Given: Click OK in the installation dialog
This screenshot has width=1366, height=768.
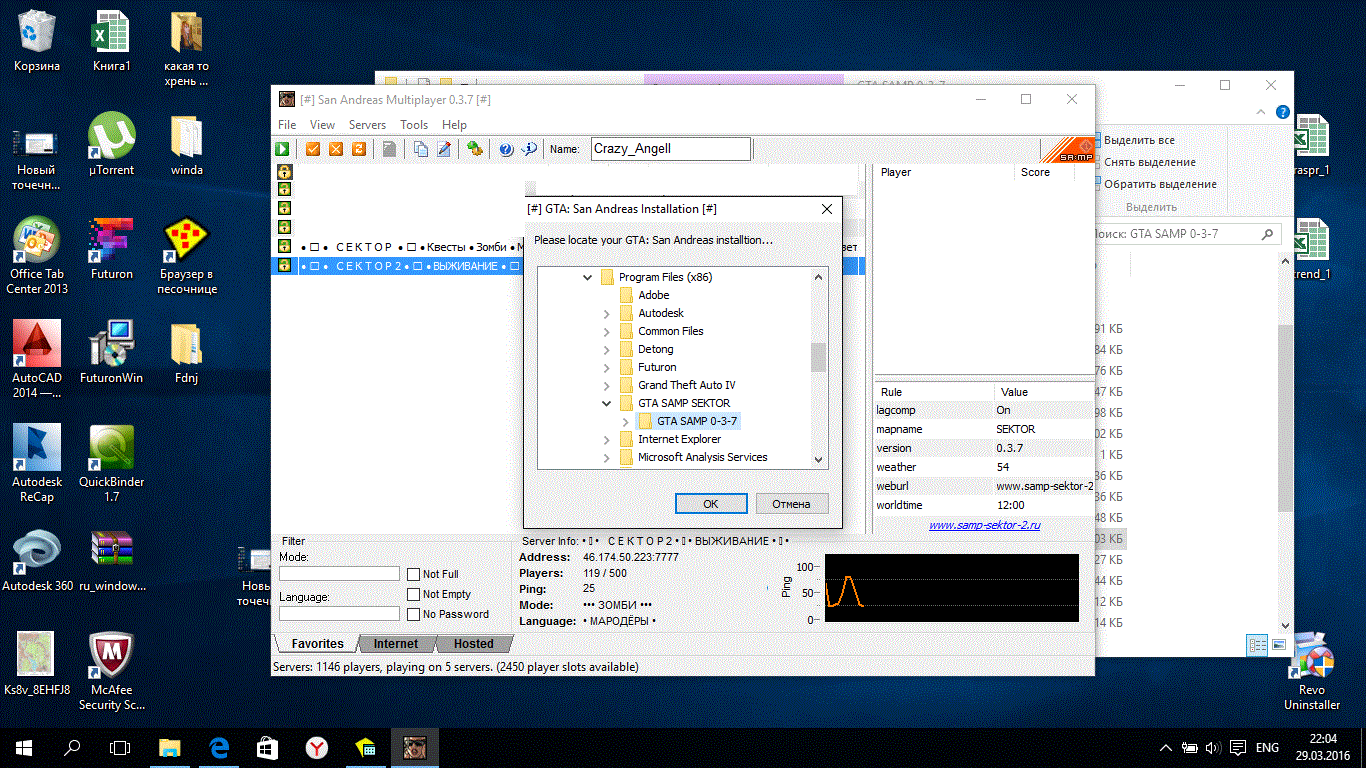Looking at the screenshot, I should pyautogui.click(x=711, y=504).
